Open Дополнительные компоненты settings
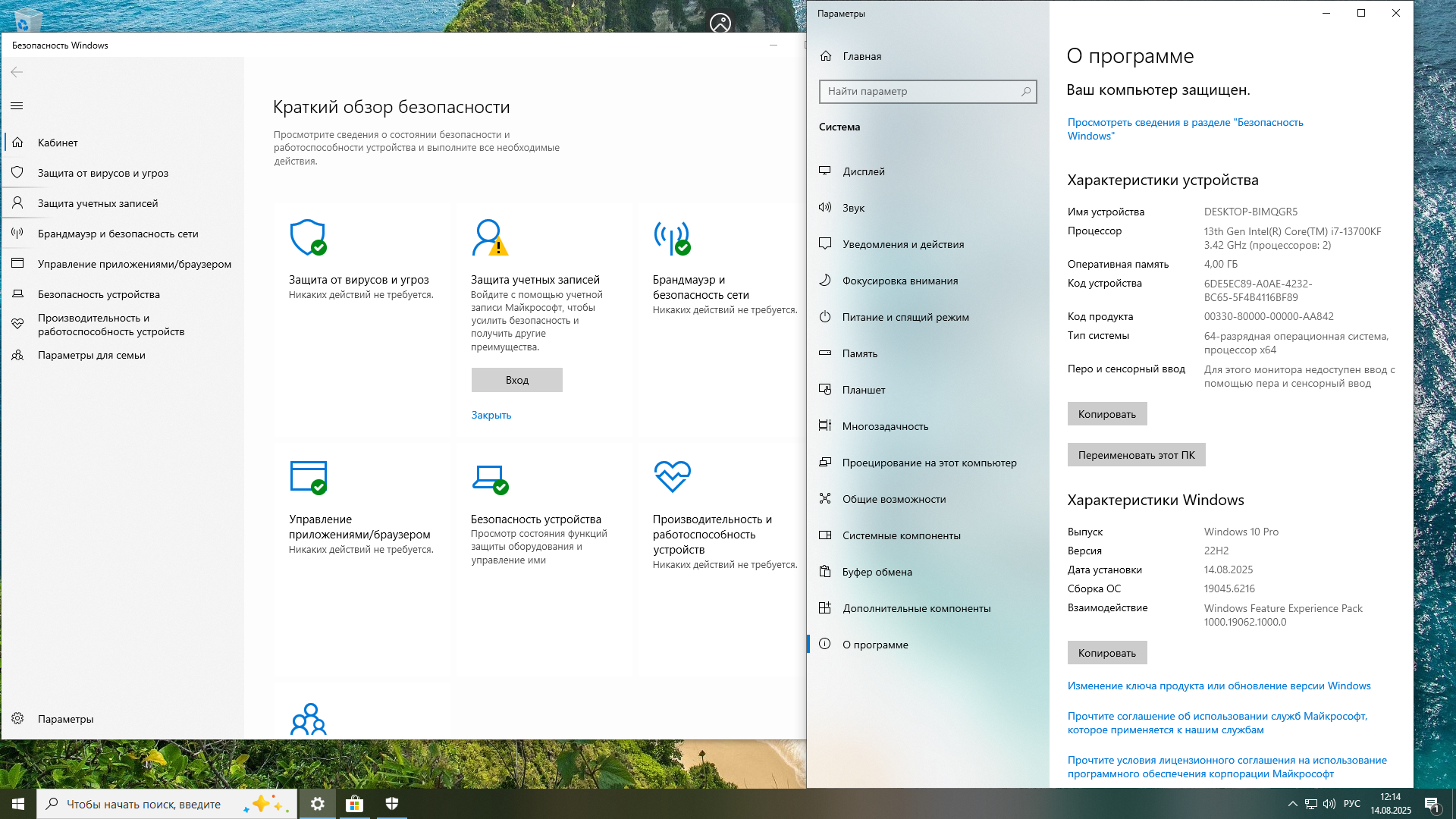The image size is (1456, 819). coord(928,608)
